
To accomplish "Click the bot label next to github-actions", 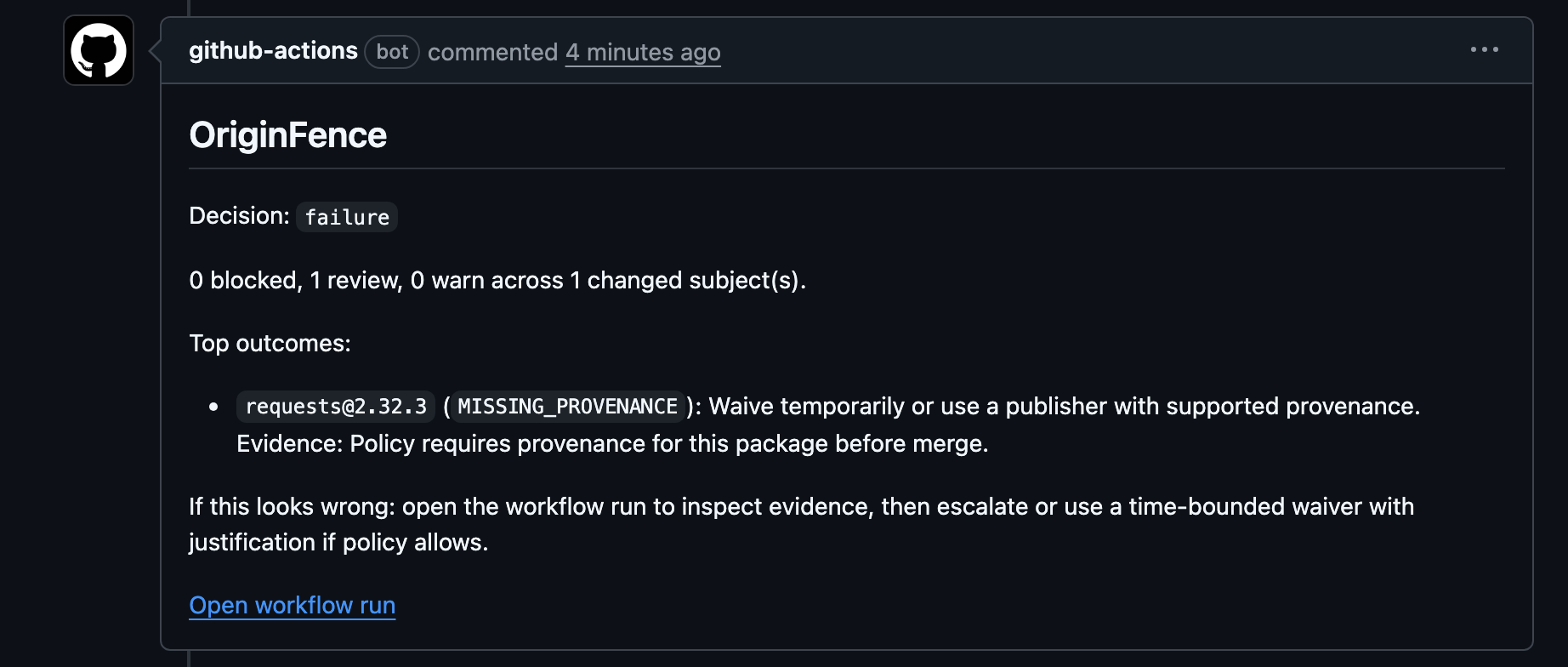I will 391,51.
